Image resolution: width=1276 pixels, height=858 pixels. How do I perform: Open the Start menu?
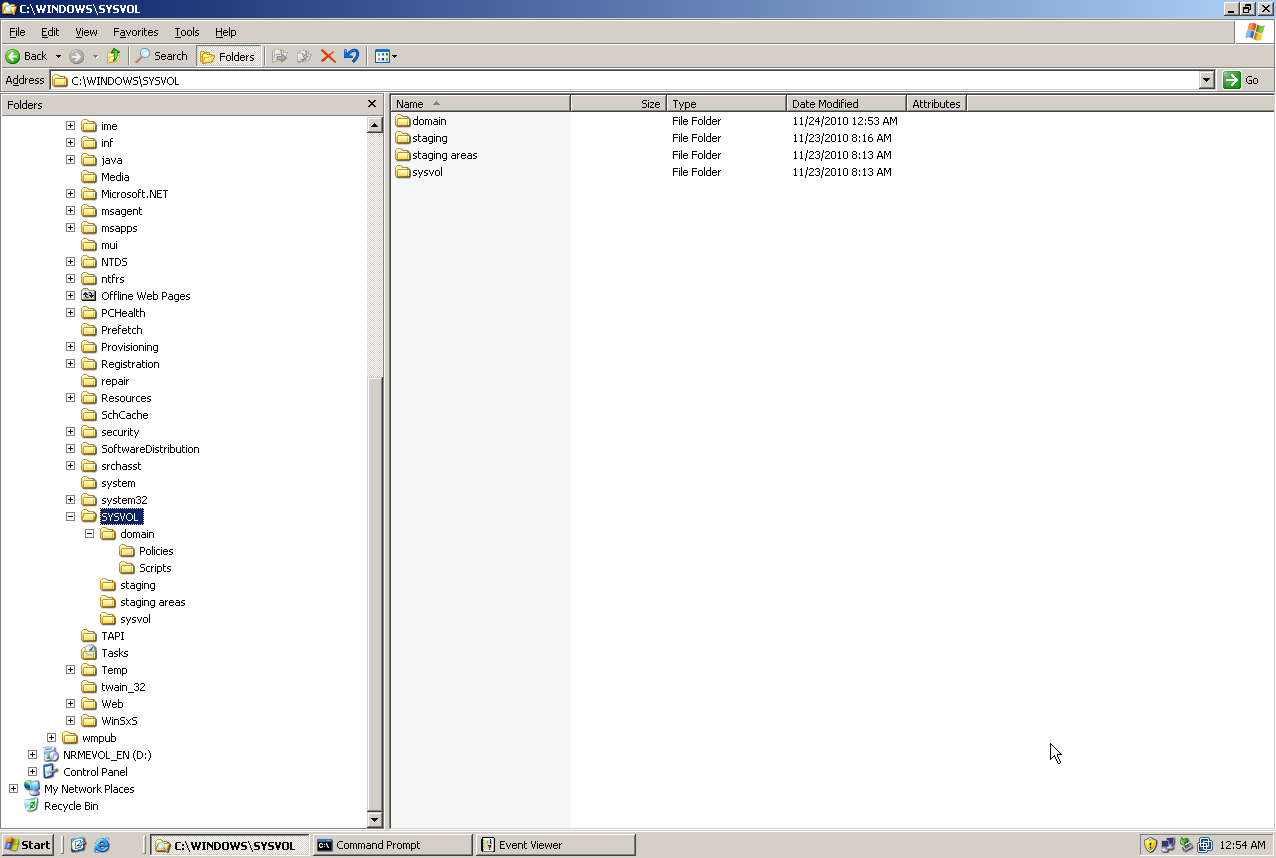click(x=27, y=845)
